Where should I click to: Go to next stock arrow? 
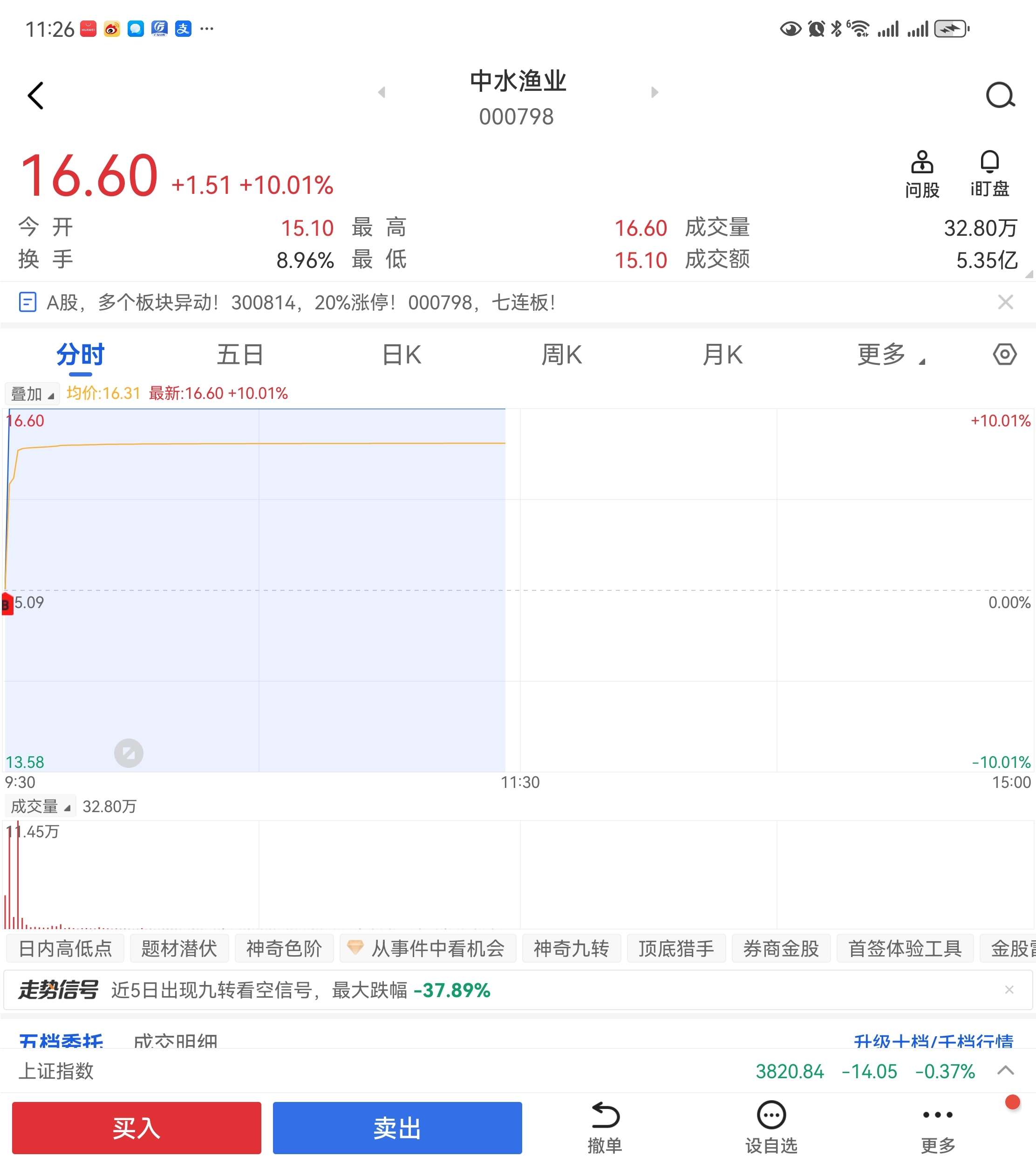[654, 92]
